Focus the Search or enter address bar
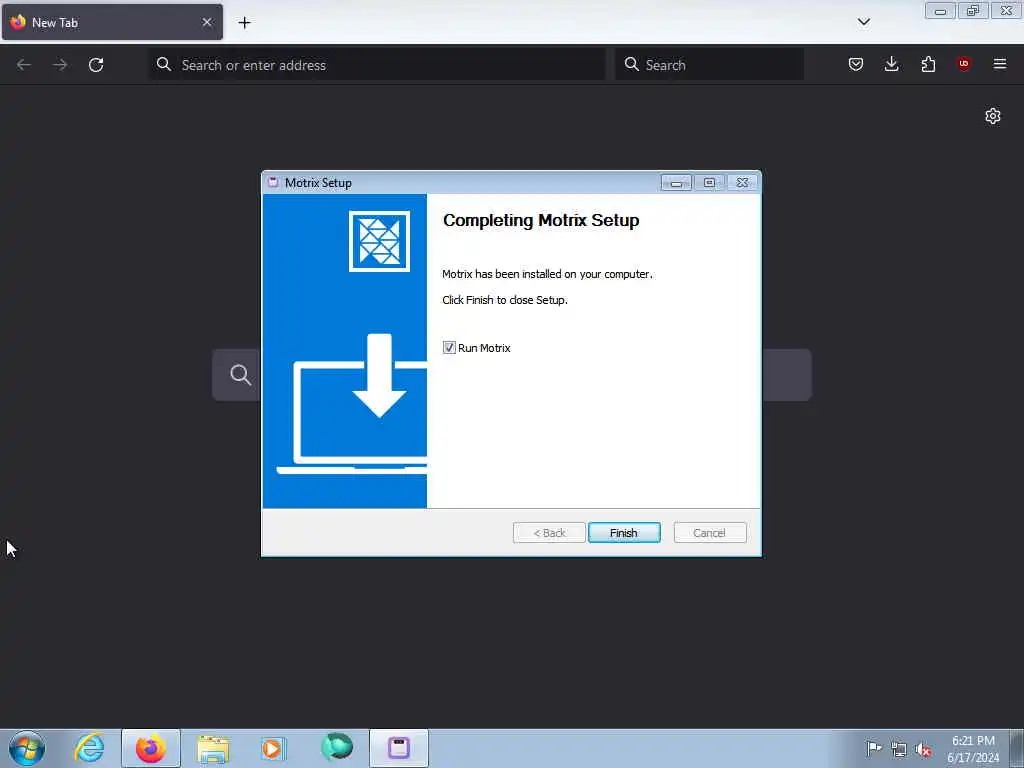The height and width of the screenshot is (768, 1024). click(377, 65)
